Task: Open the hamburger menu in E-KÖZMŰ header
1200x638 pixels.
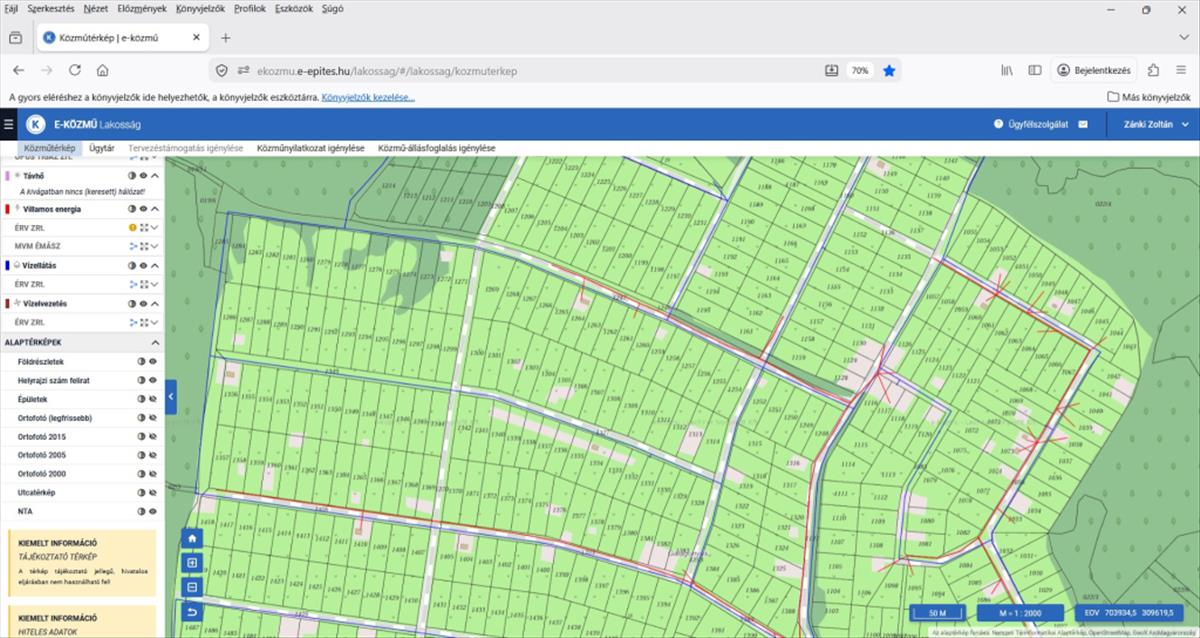Action: point(9,124)
